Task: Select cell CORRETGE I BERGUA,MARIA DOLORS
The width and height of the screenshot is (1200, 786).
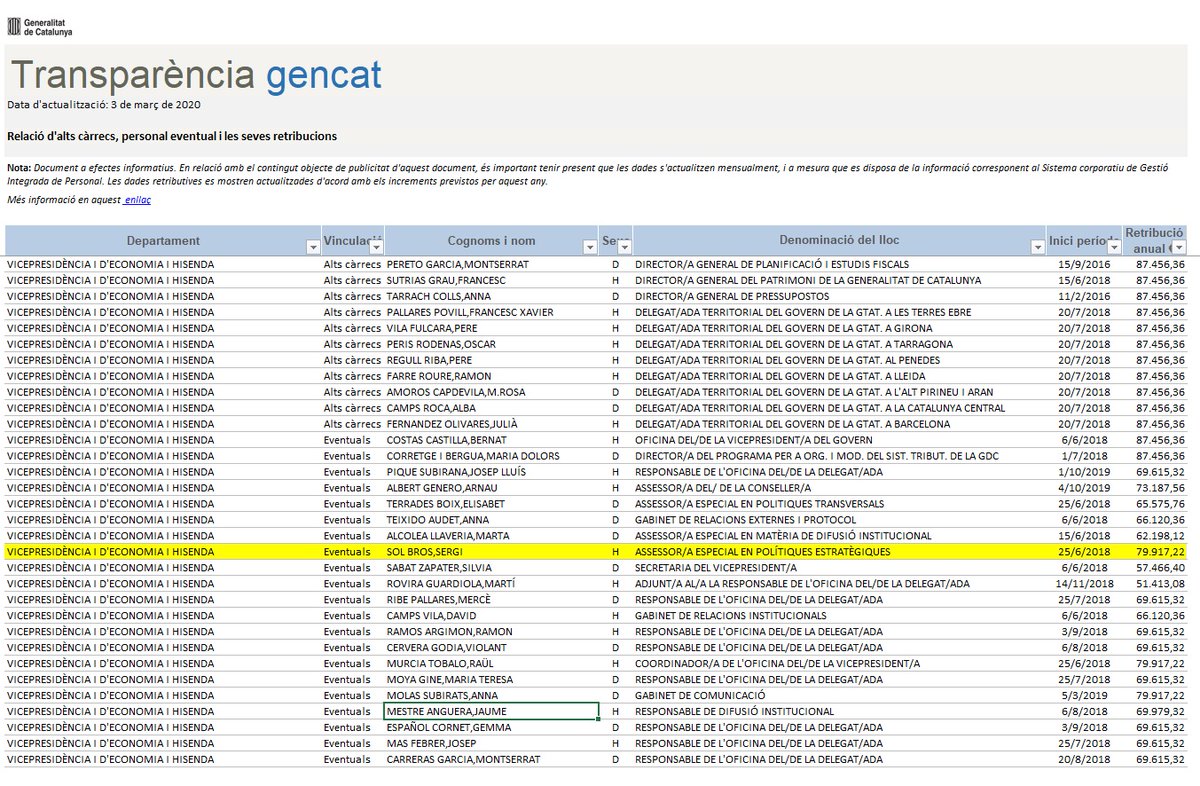Action: click(492, 456)
